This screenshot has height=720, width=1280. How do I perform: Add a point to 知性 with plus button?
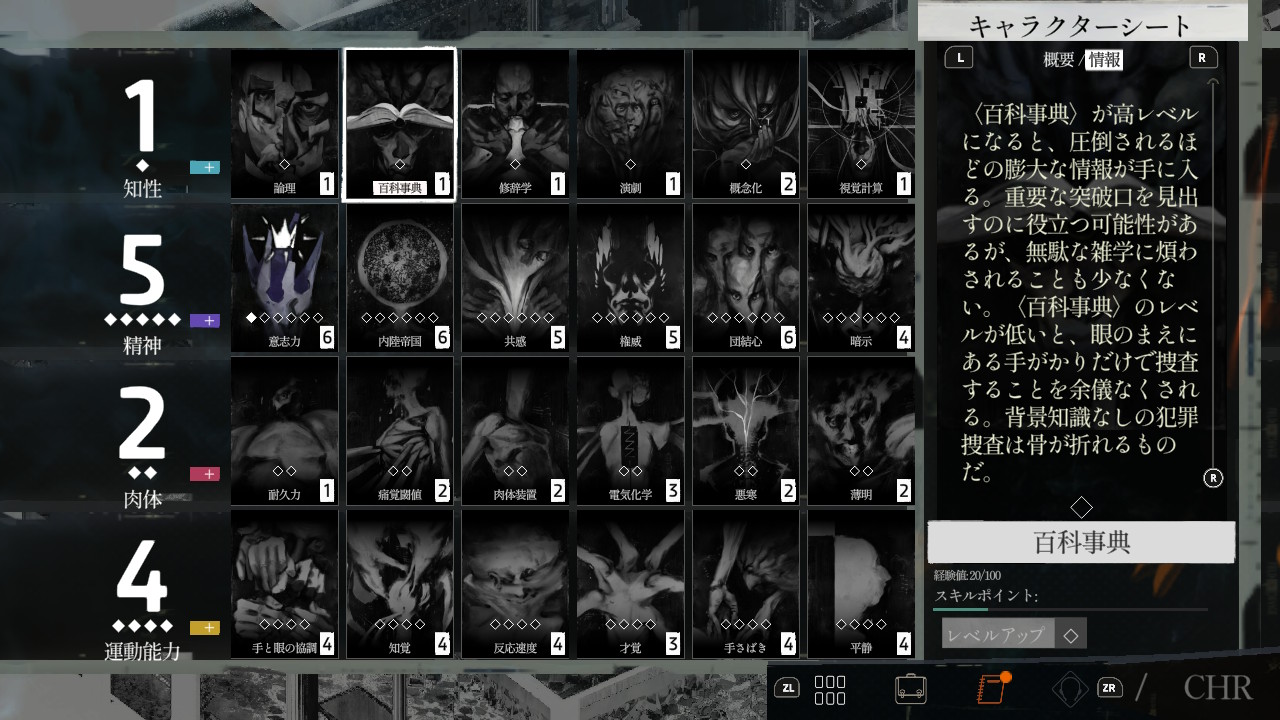click(x=205, y=168)
